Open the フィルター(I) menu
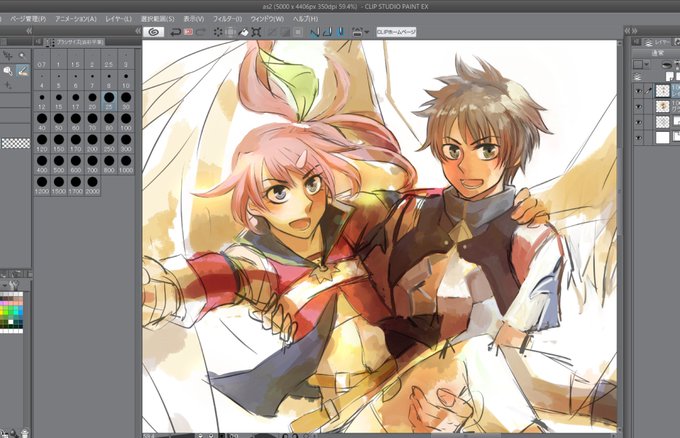This screenshot has height=438, width=680. pos(227,19)
